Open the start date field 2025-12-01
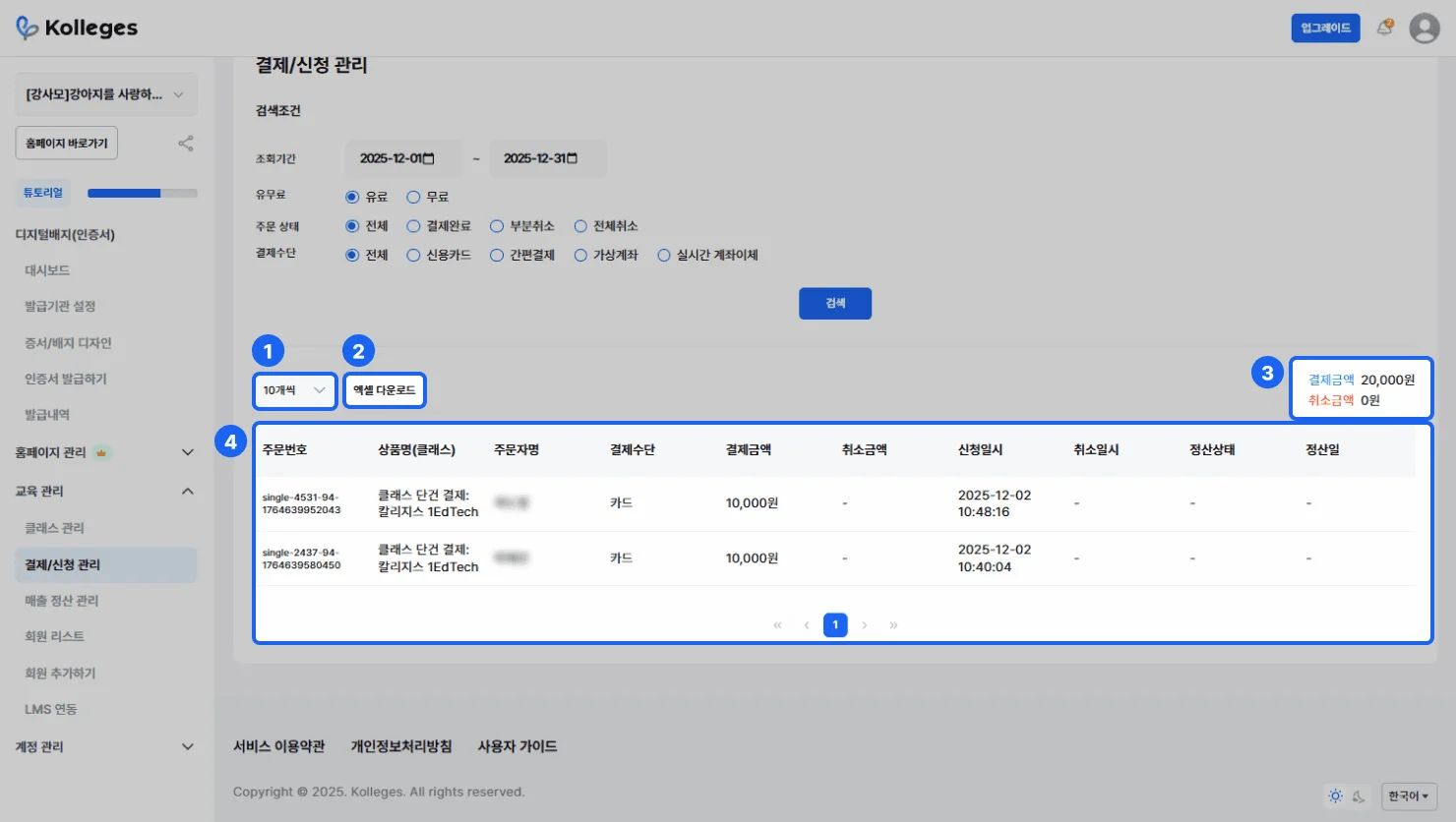1456x822 pixels. pos(402,158)
